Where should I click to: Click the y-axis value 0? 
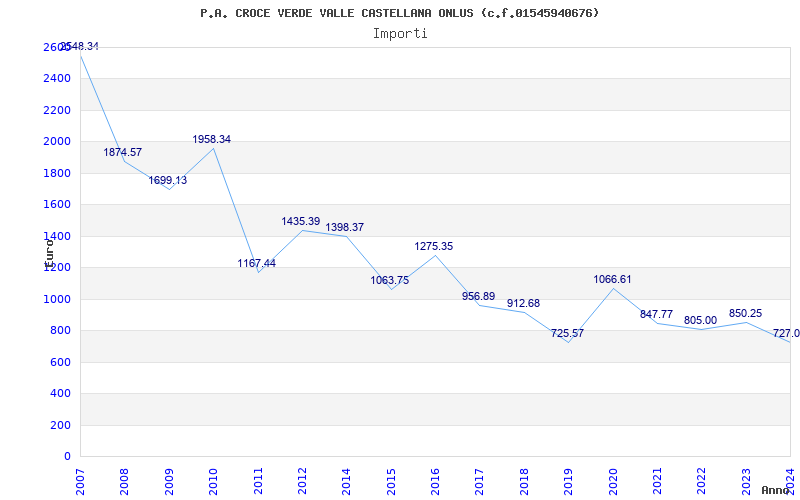click(68, 457)
